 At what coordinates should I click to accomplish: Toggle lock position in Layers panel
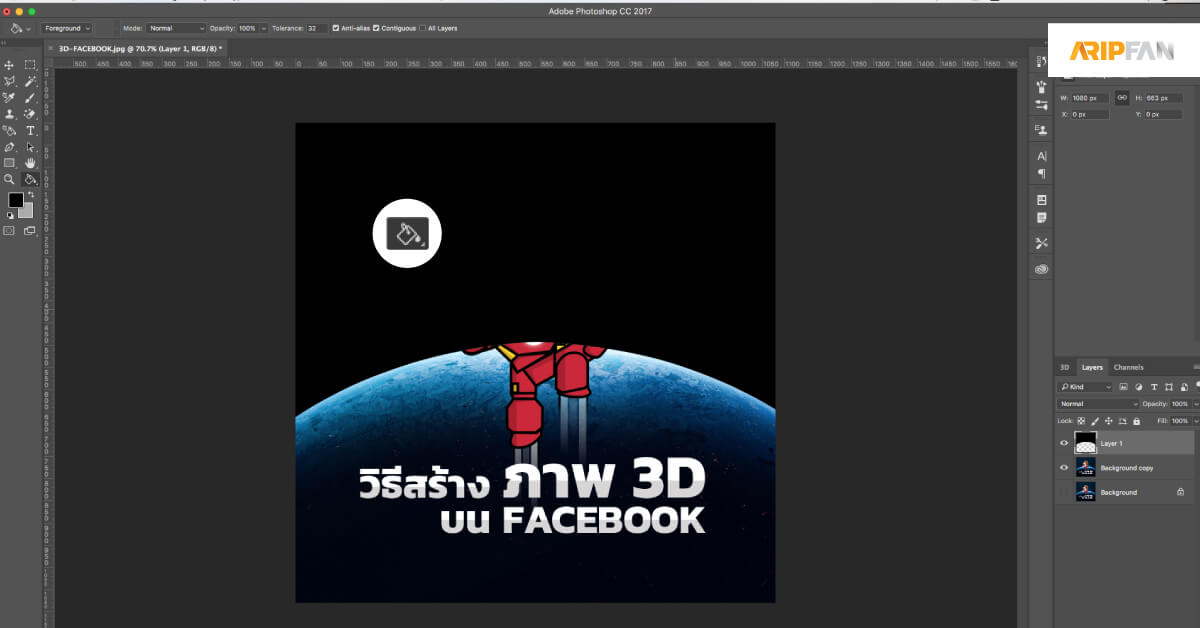pos(1108,421)
